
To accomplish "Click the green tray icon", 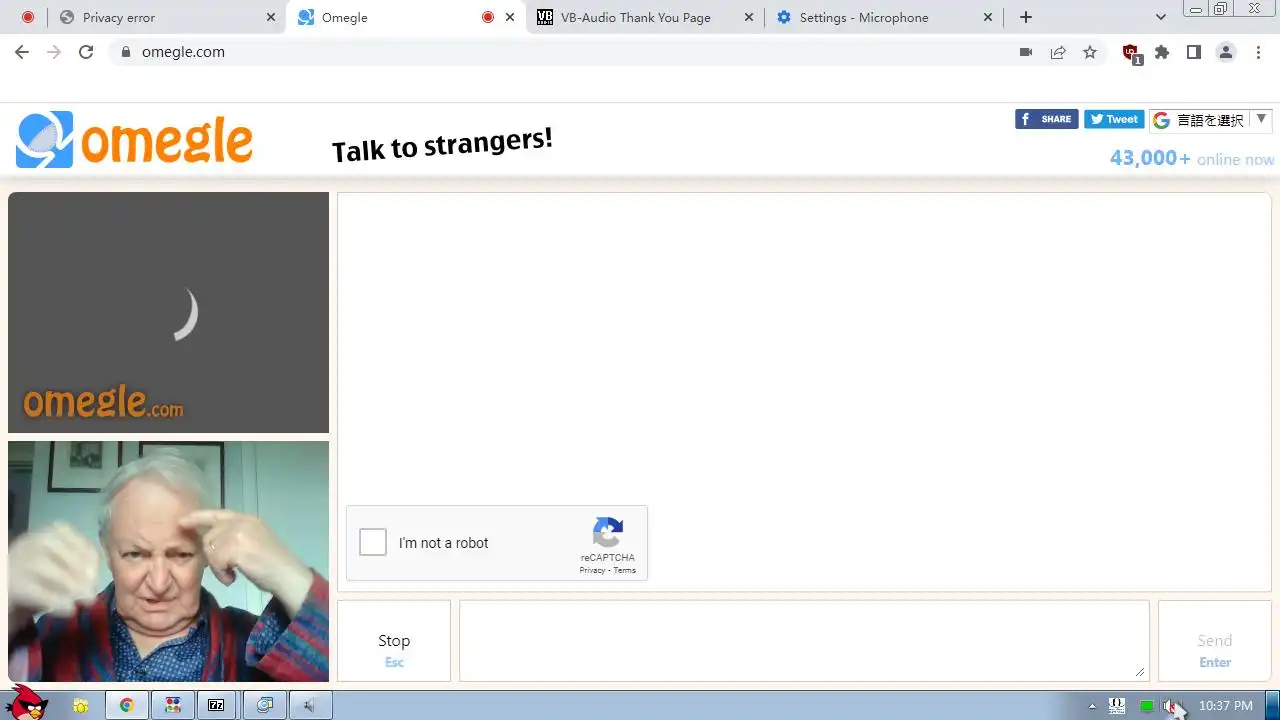I will point(1146,706).
